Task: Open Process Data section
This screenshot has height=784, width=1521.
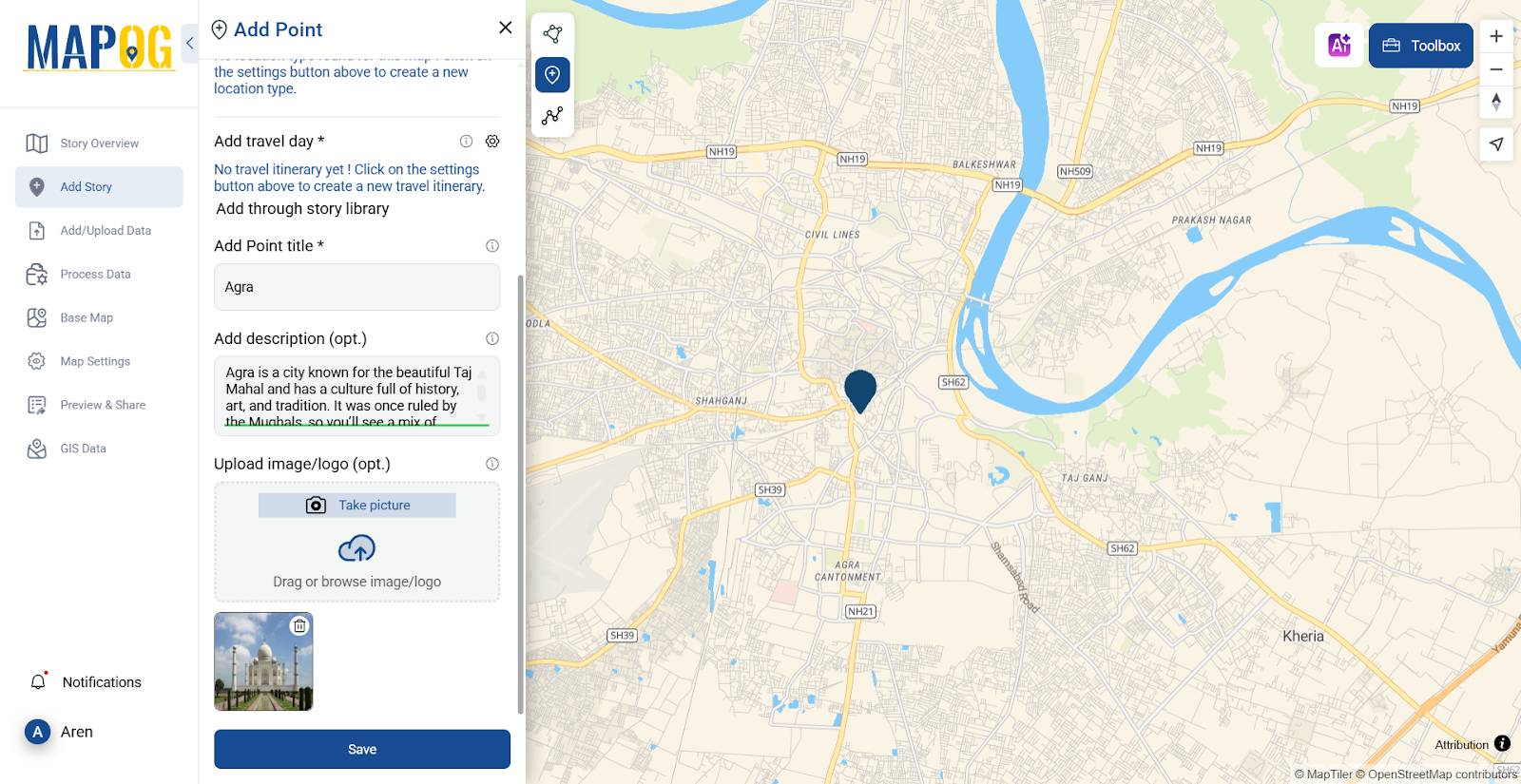Action: (x=99, y=275)
